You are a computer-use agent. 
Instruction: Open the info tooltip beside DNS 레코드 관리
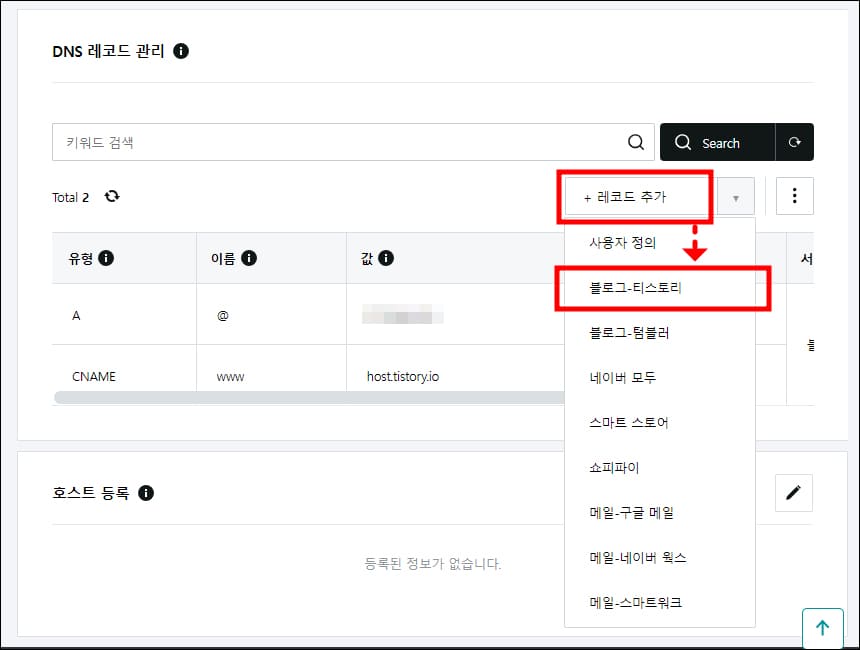click(180, 53)
